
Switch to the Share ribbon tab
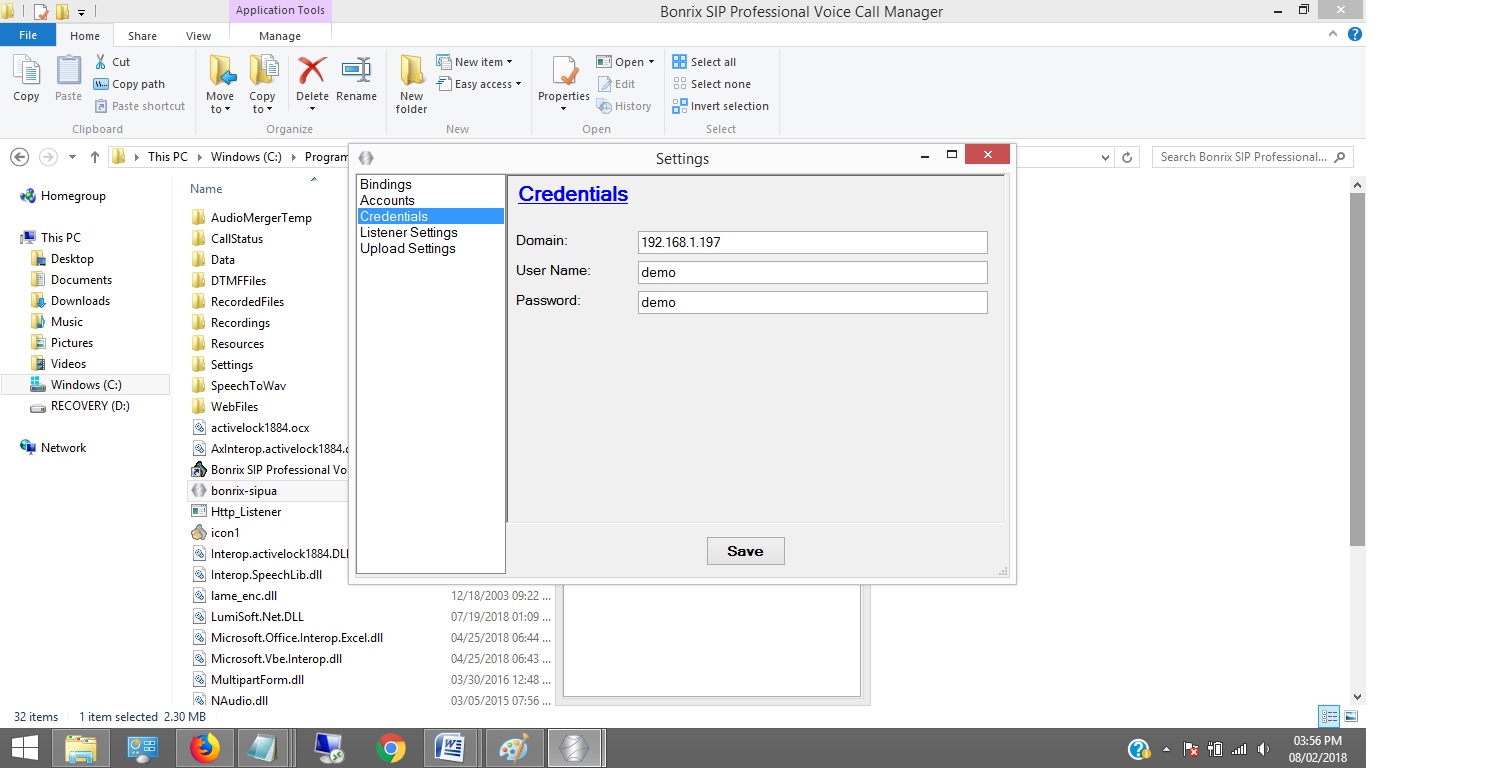pyautogui.click(x=142, y=36)
